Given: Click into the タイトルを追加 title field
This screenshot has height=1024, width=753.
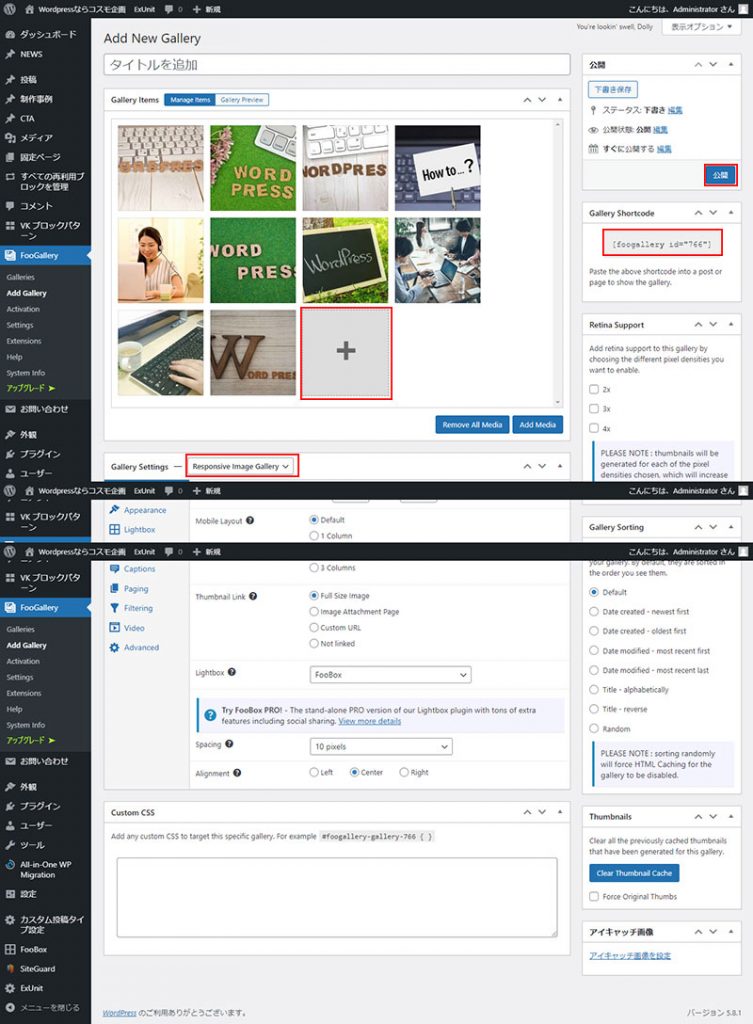Looking at the screenshot, I should (x=336, y=65).
